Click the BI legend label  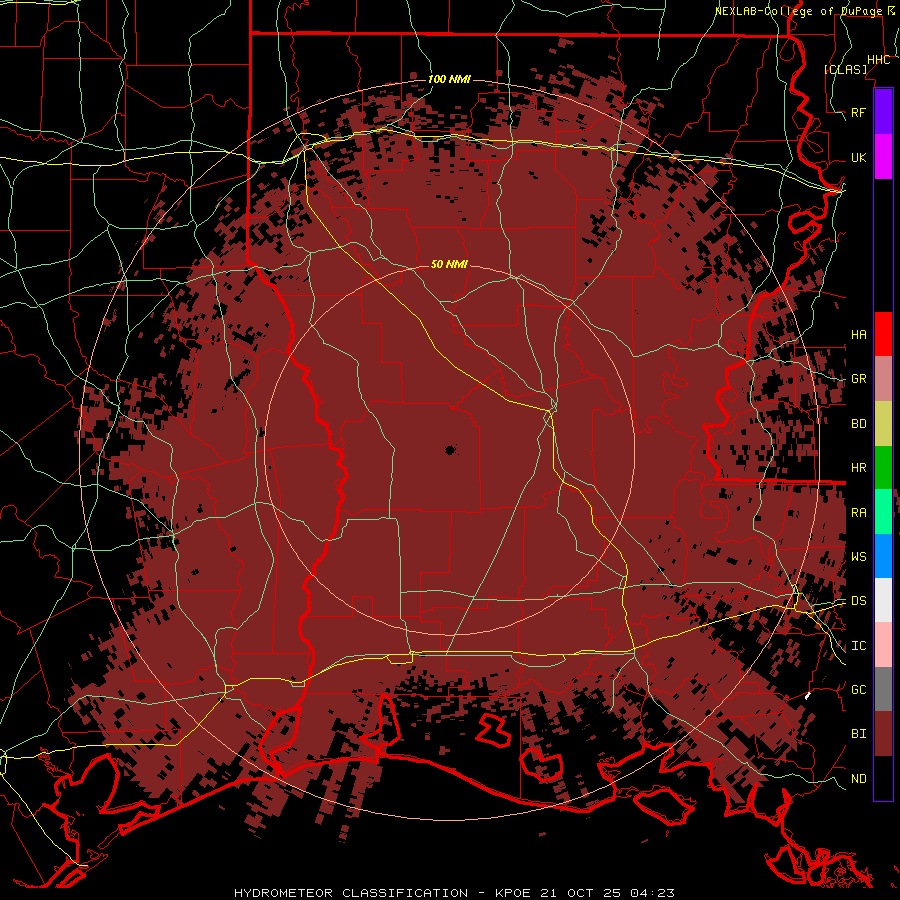coord(858,734)
